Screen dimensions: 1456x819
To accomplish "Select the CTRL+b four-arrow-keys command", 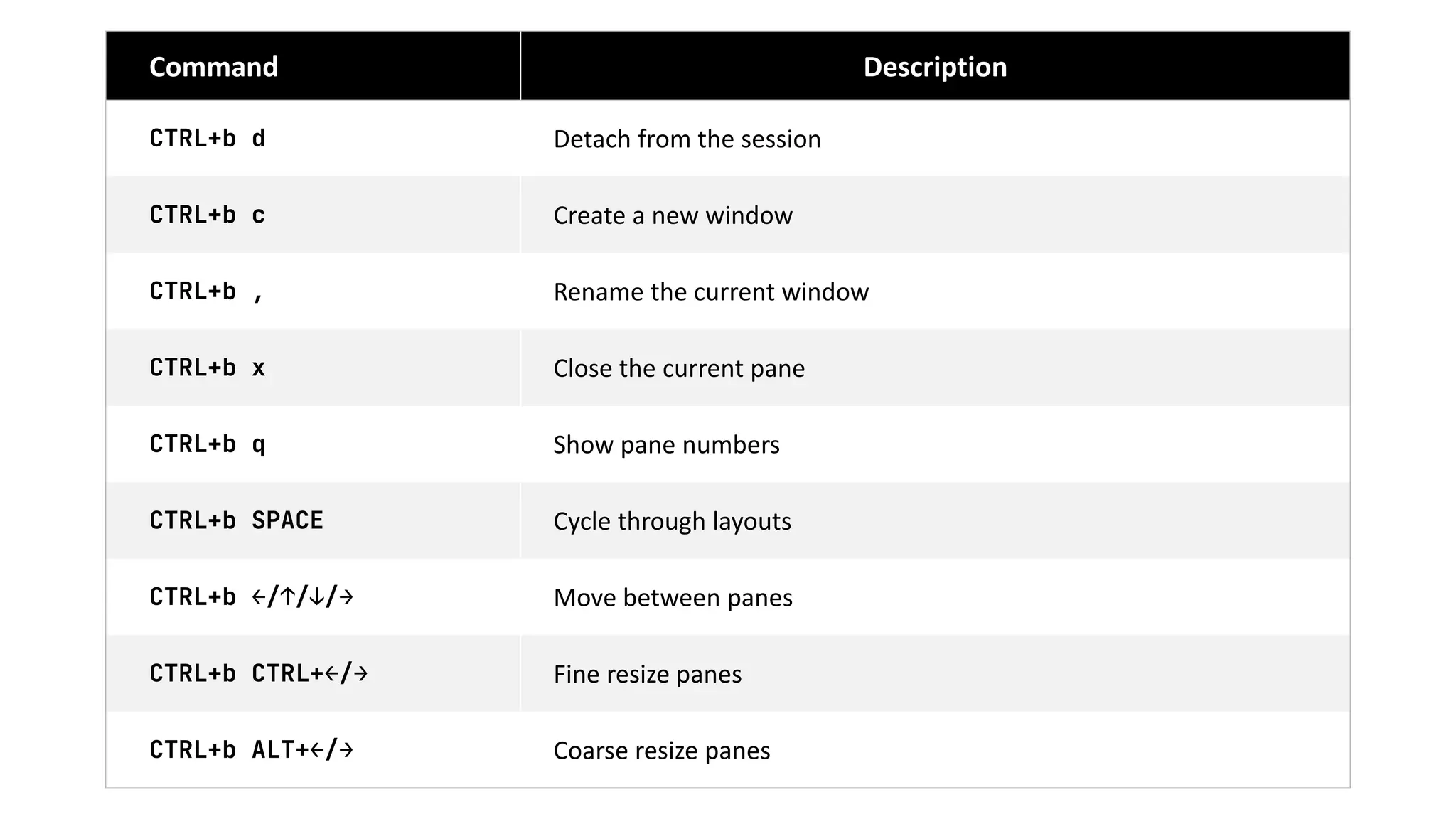I will pyautogui.click(x=251, y=597).
